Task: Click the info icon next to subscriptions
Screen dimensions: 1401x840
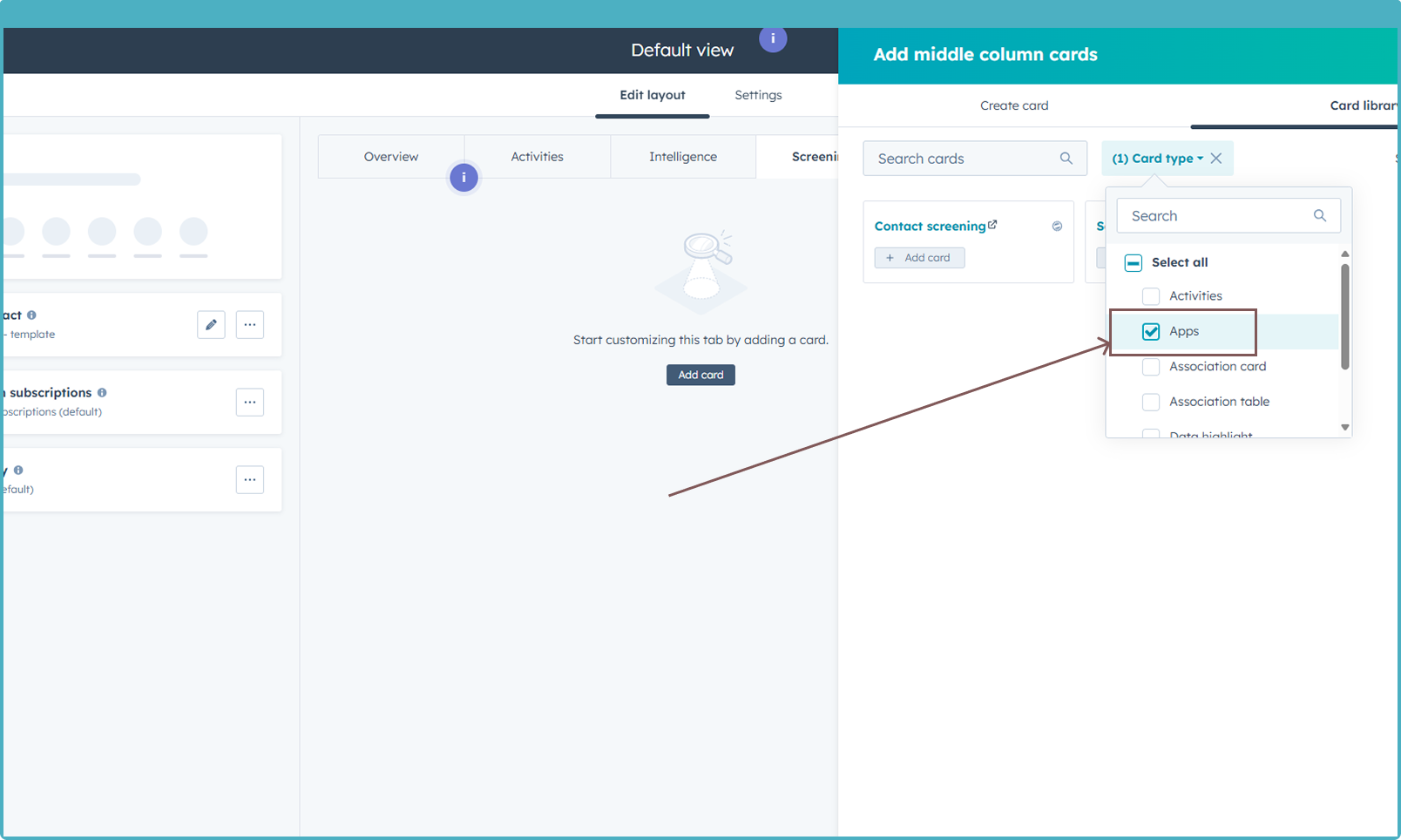Action: pos(102,393)
